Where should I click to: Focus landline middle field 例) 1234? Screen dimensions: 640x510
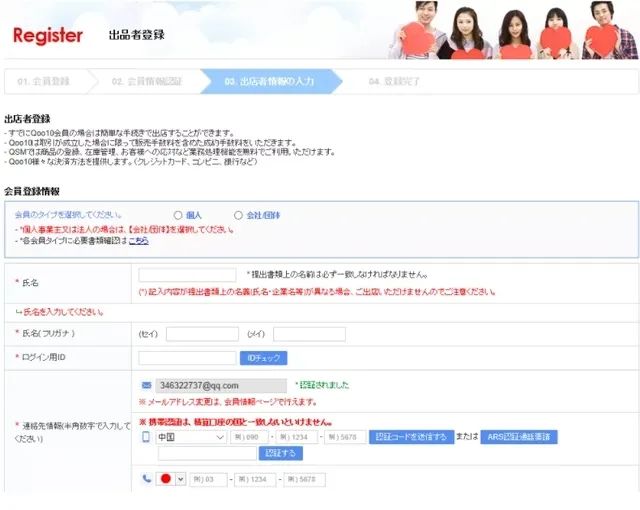click(x=256, y=479)
